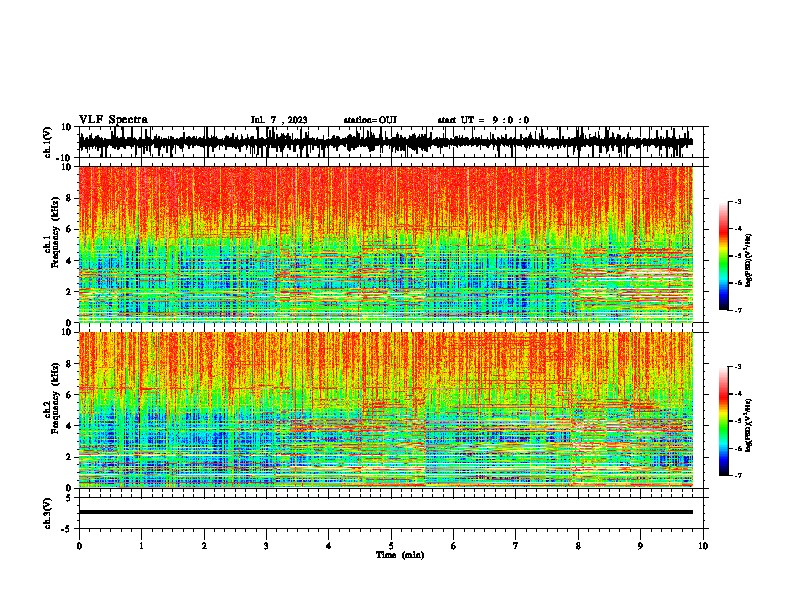This screenshot has height=612, width=792.
Task: Click the "1" tick on the time axis
Action: coord(141,546)
